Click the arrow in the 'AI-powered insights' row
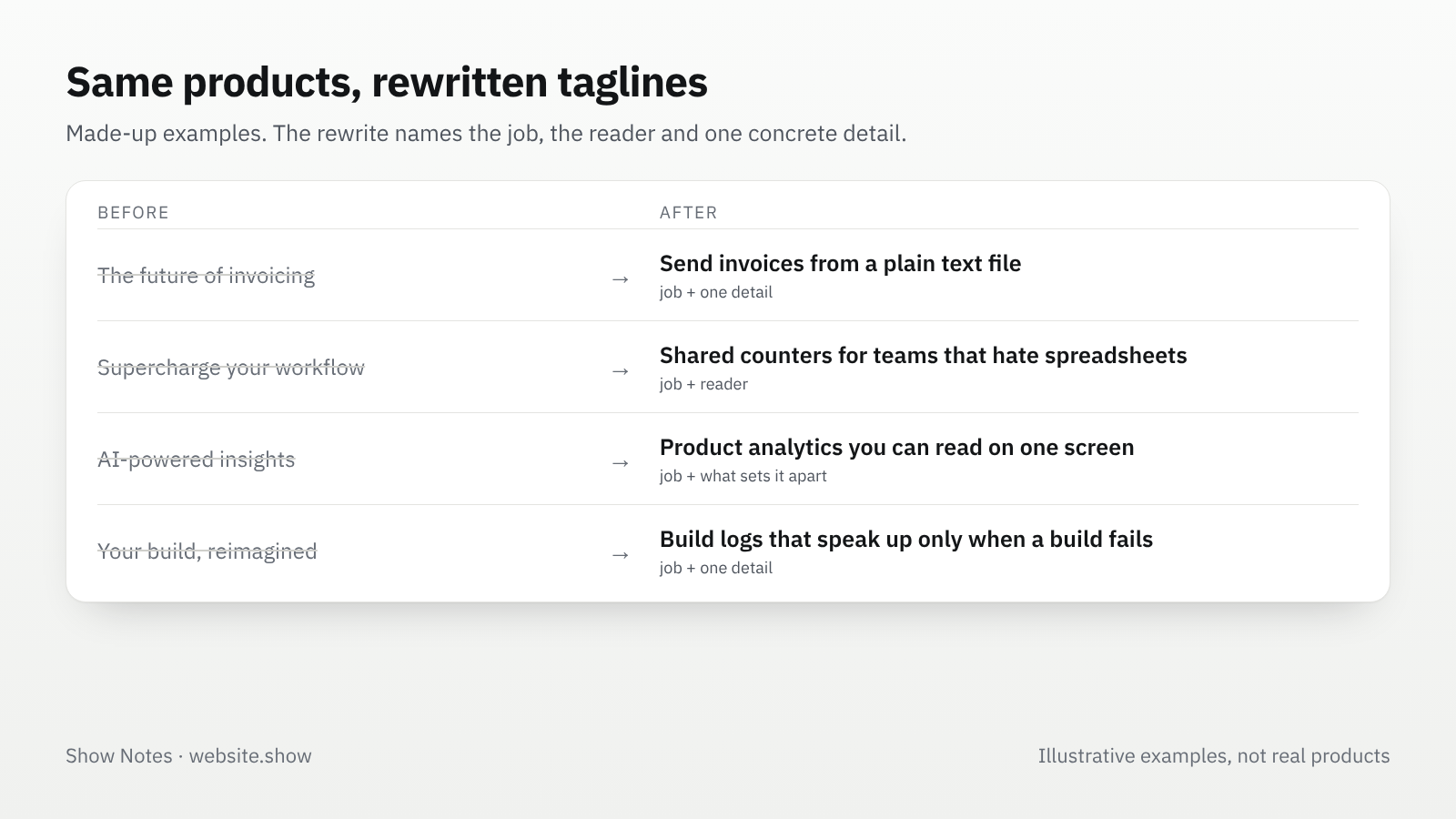The image size is (1456, 819). pos(620,462)
